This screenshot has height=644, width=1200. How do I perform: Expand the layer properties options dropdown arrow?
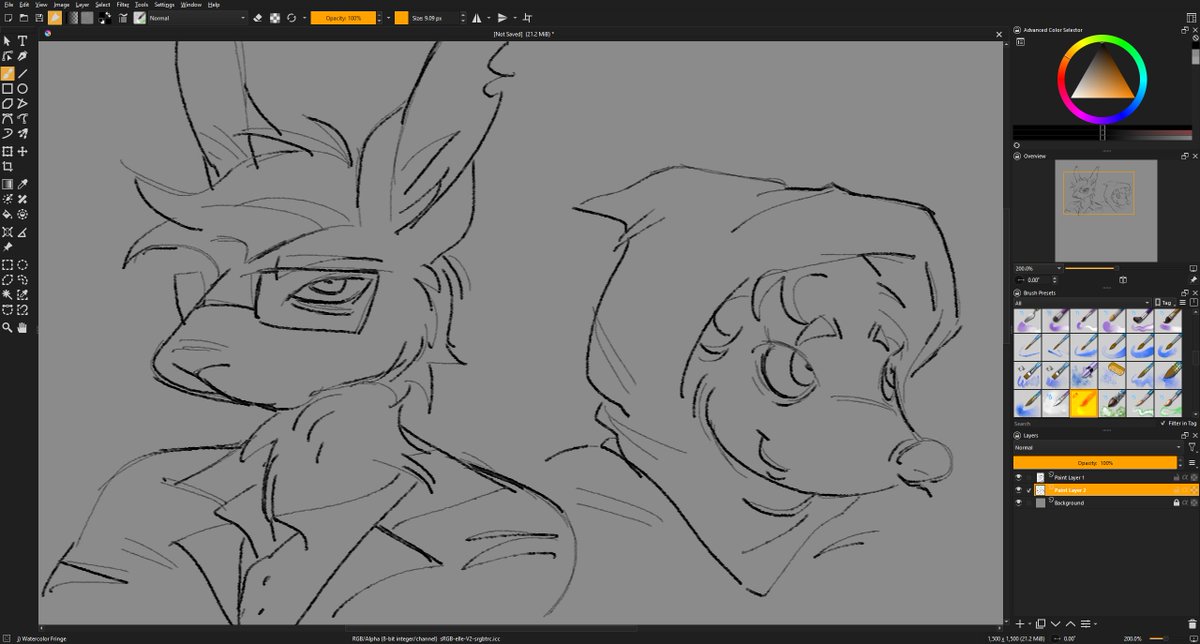[x=1095, y=624]
